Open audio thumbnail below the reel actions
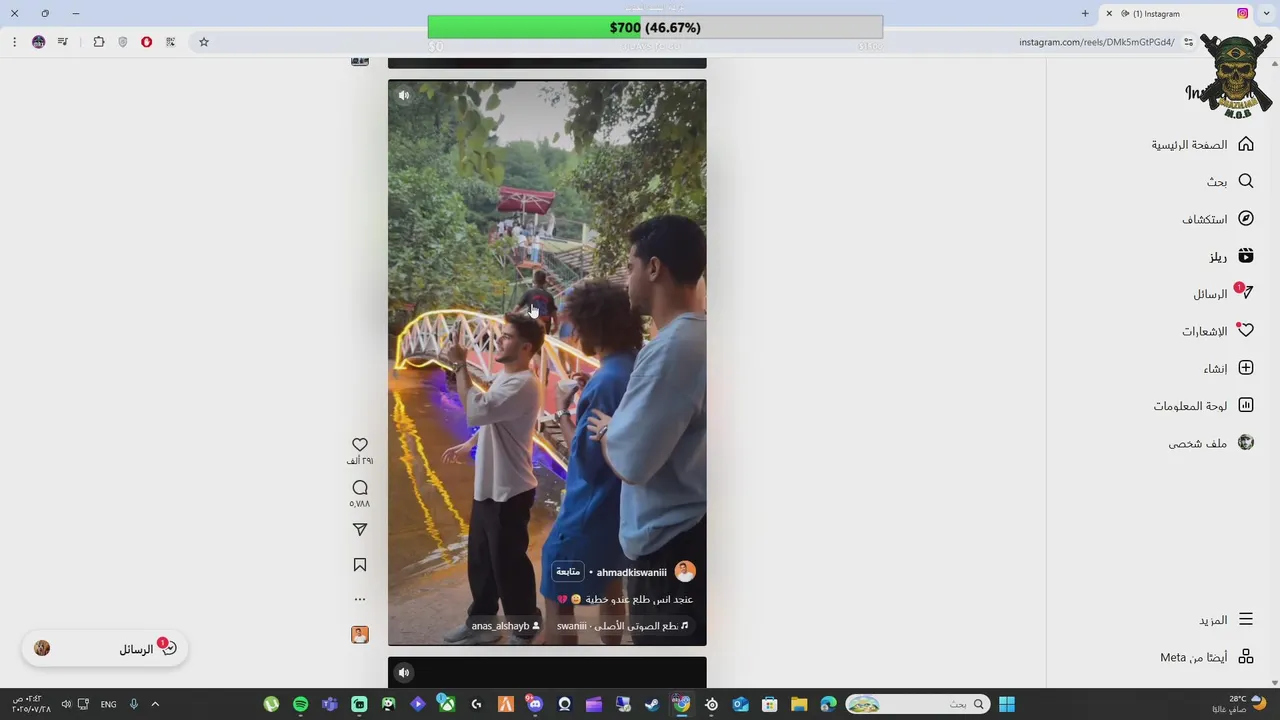Viewport: 1280px width, 720px height. tap(360, 635)
